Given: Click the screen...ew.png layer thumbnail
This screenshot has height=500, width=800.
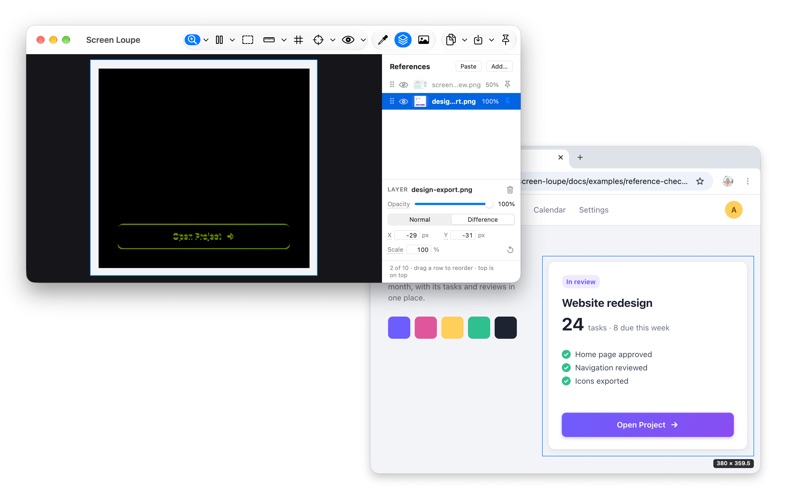Looking at the screenshot, I should pyautogui.click(x=420, y=85).
